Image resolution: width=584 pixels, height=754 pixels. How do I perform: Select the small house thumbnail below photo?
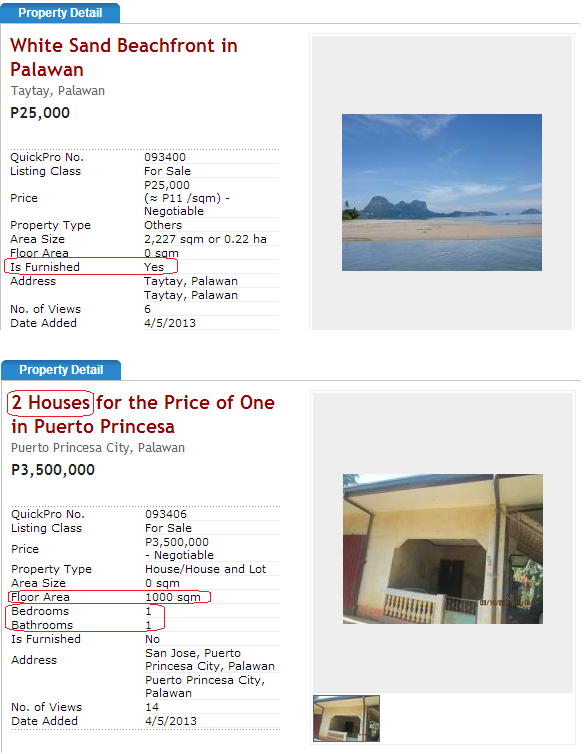click(x=346, y=718)
